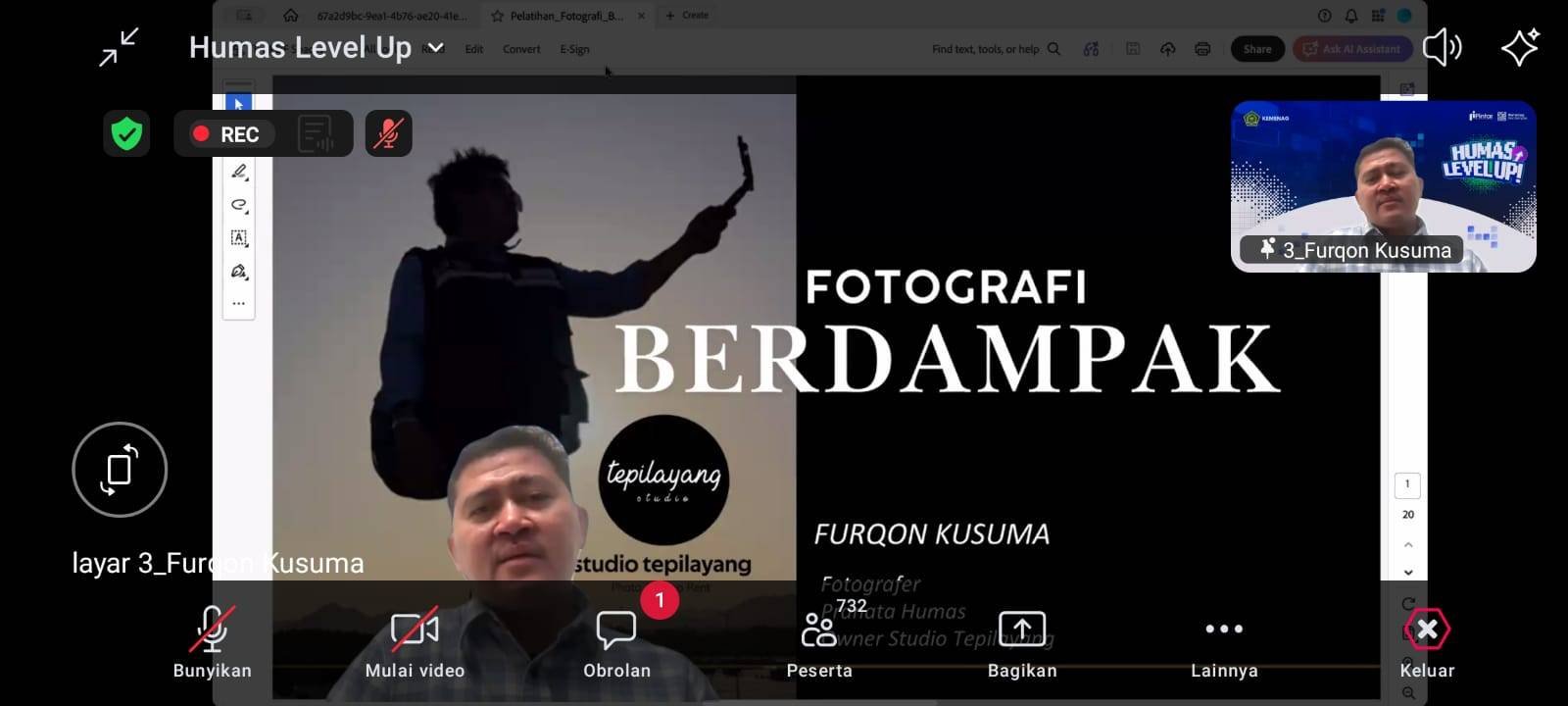This screenshot has width=1568, height=706.
Task: Open the Acrobat Convert menu
Action: pyautogui.click(x=521, y=49)
